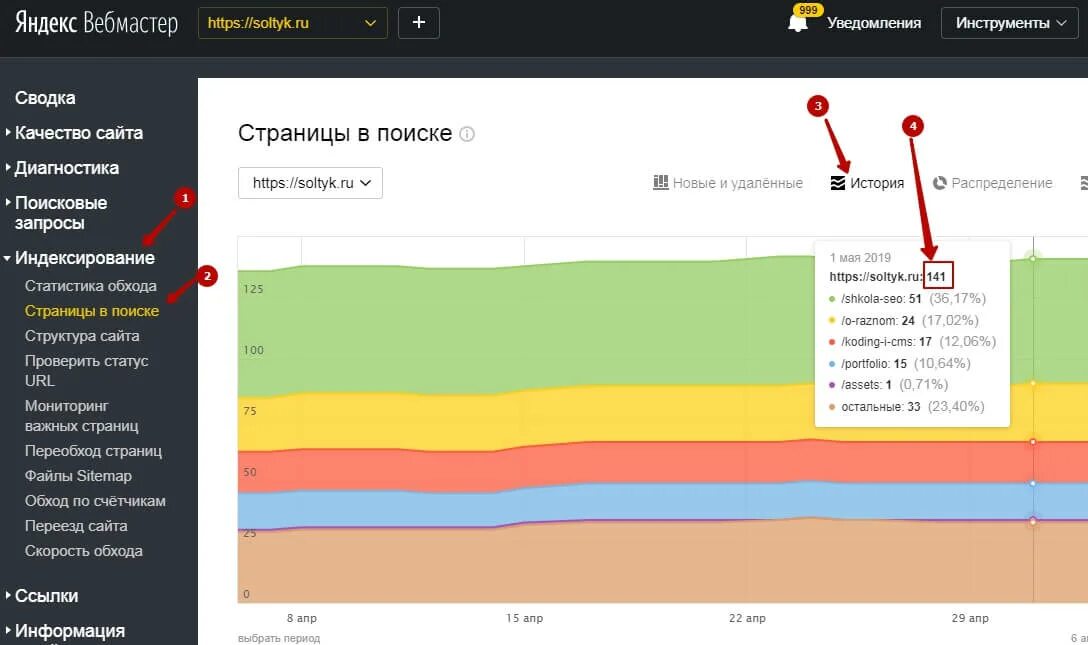
Task: Open Переобход страниц
Action: tap(93, 451)
